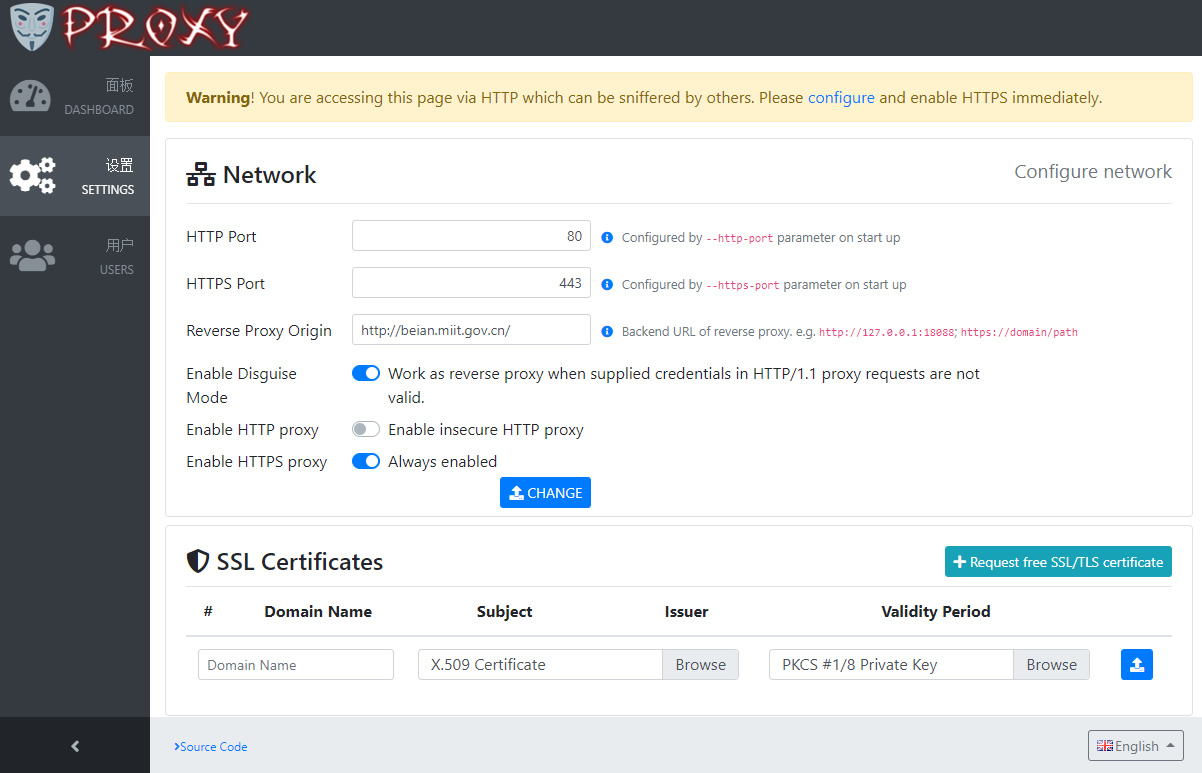The width and height of the screenshot is (1202, 773).
Task: Click the Domain Name column header
Action: tap(318, 611)
